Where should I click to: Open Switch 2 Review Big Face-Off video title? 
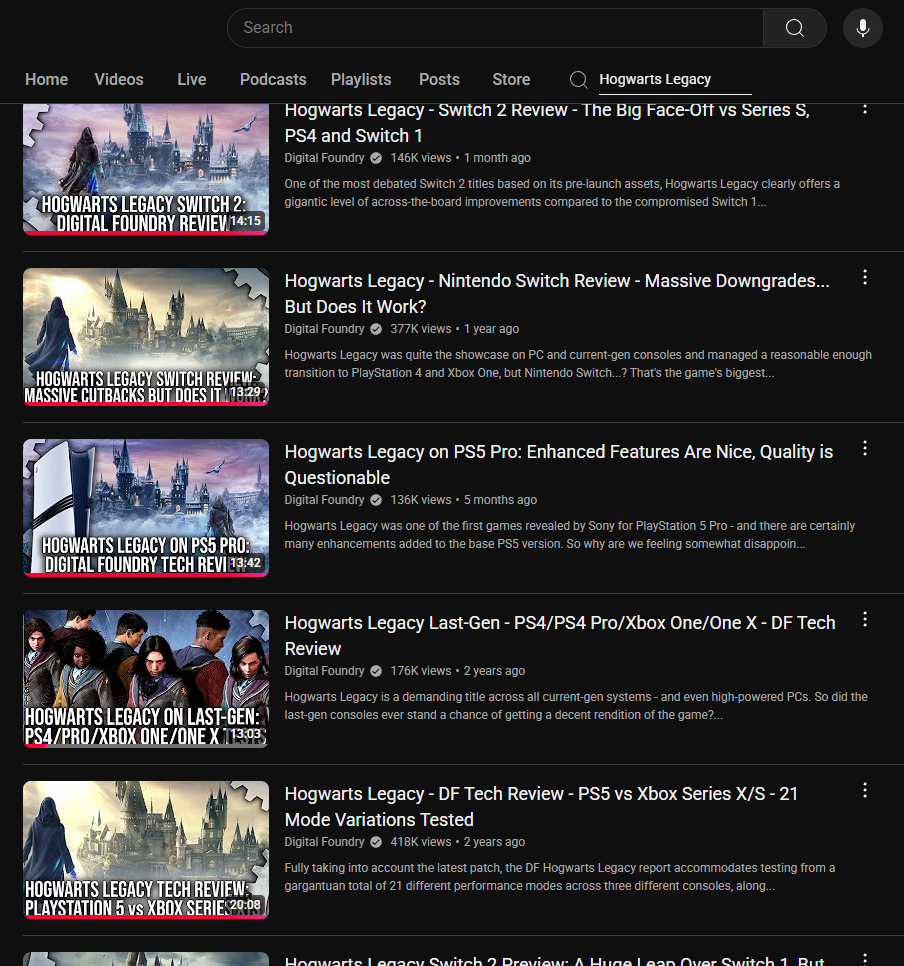[547, 123]
